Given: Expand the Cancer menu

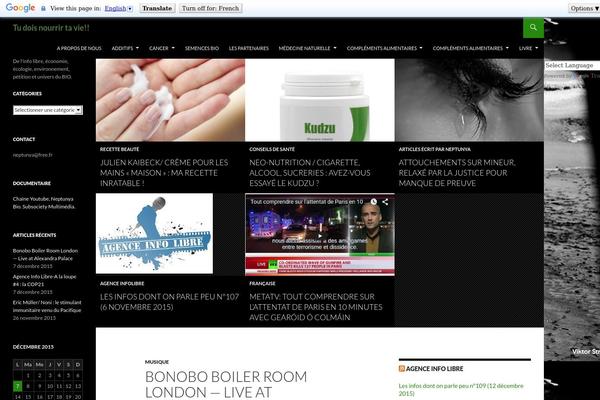Looking at the screenshot, I should click(x=162, y=48).
